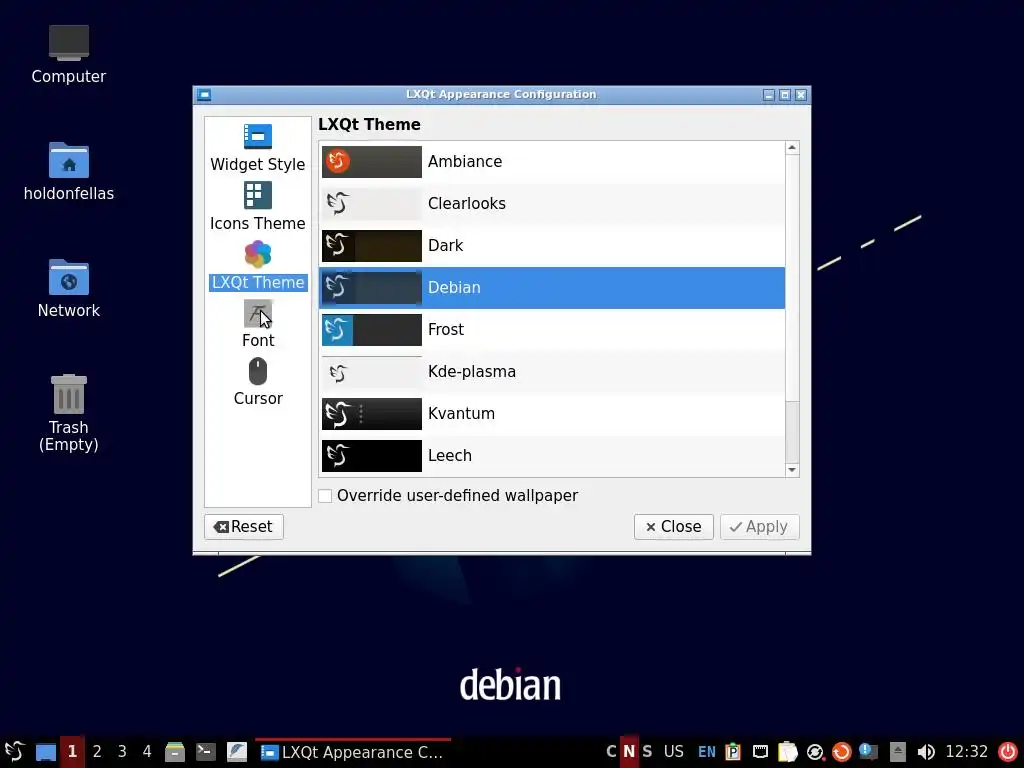The height and width of the screenshot is (768, 1024).
Task: Click the EN input method tray icon
Action: [707, 752]
